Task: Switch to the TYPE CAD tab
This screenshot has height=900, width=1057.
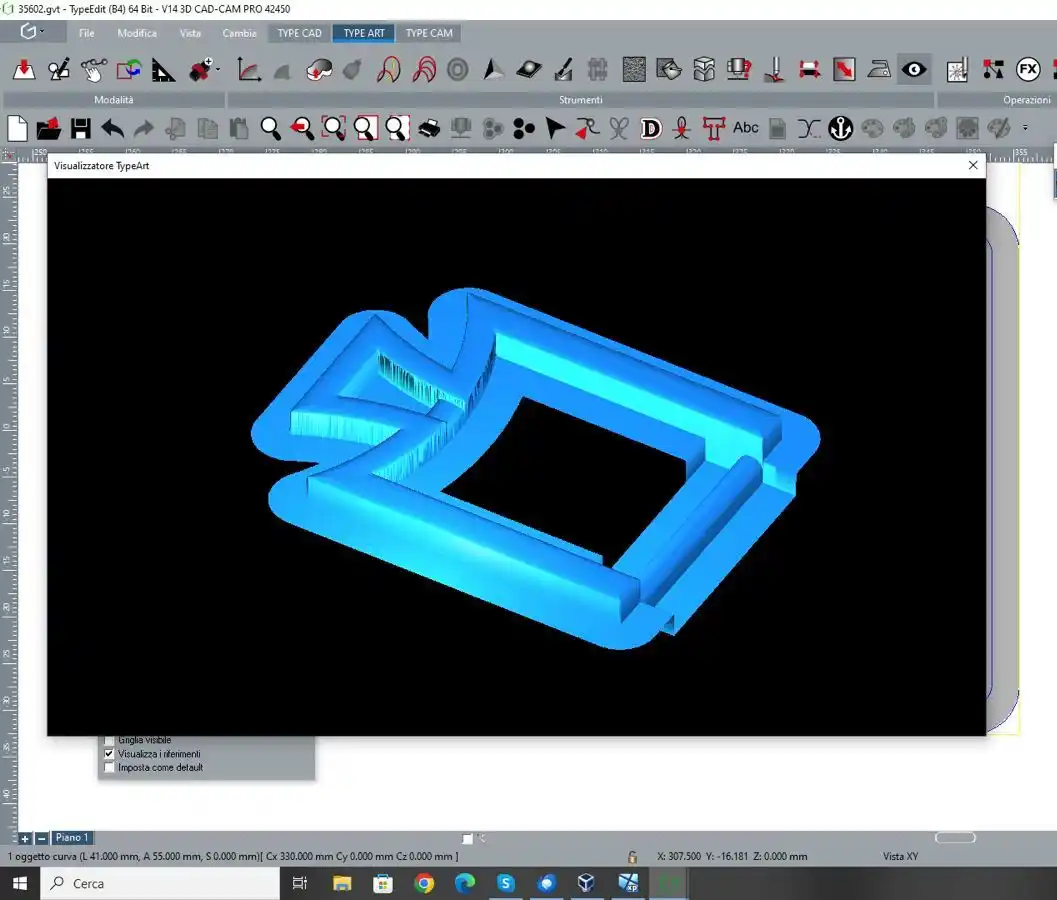Action: 299,33
